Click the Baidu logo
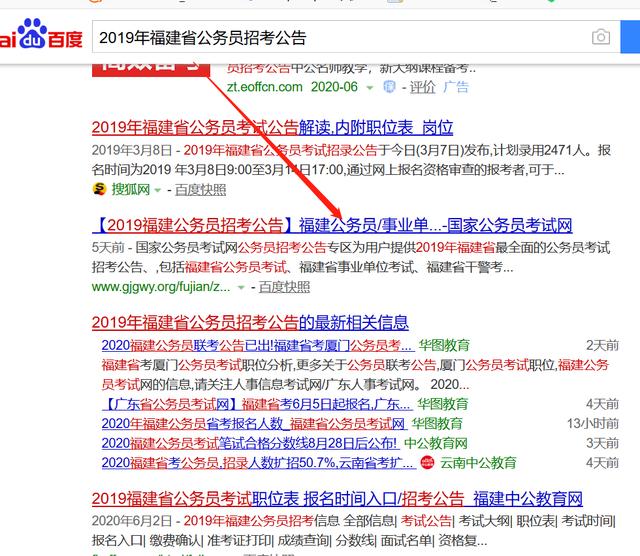Screen dimensions: 640x556 [41, 34]
